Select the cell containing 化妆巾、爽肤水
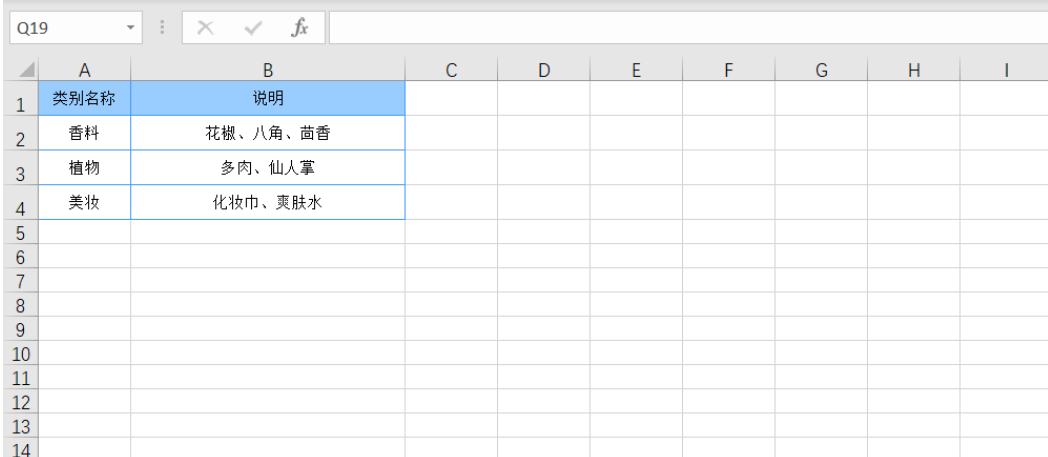 pyautogui.click(x=268, y=203)
